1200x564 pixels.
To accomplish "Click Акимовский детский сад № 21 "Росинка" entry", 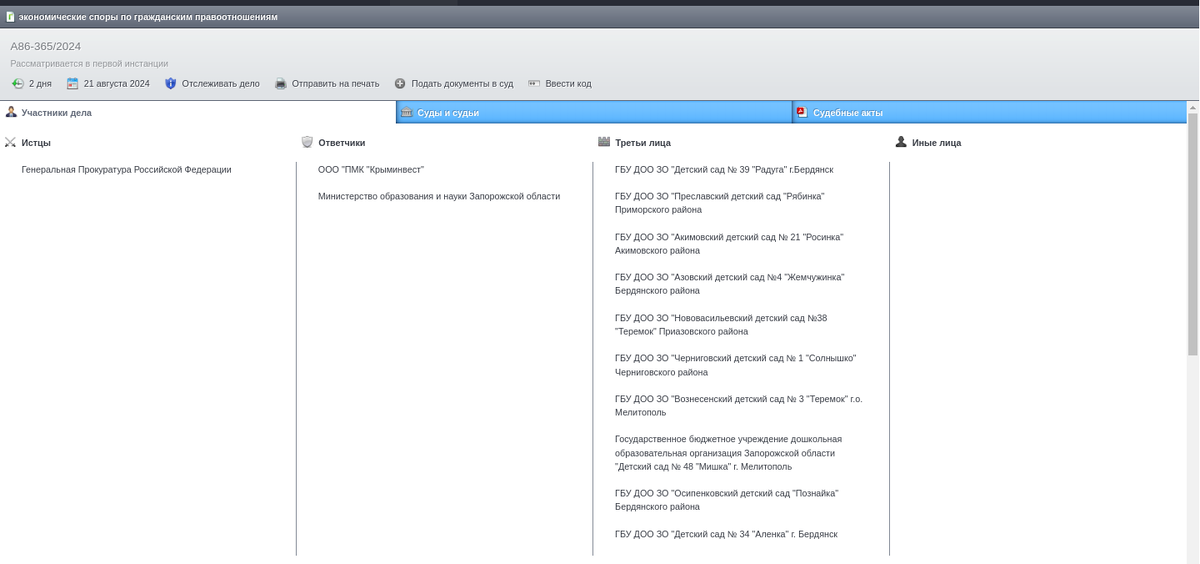I will click(x=729, y=244).
